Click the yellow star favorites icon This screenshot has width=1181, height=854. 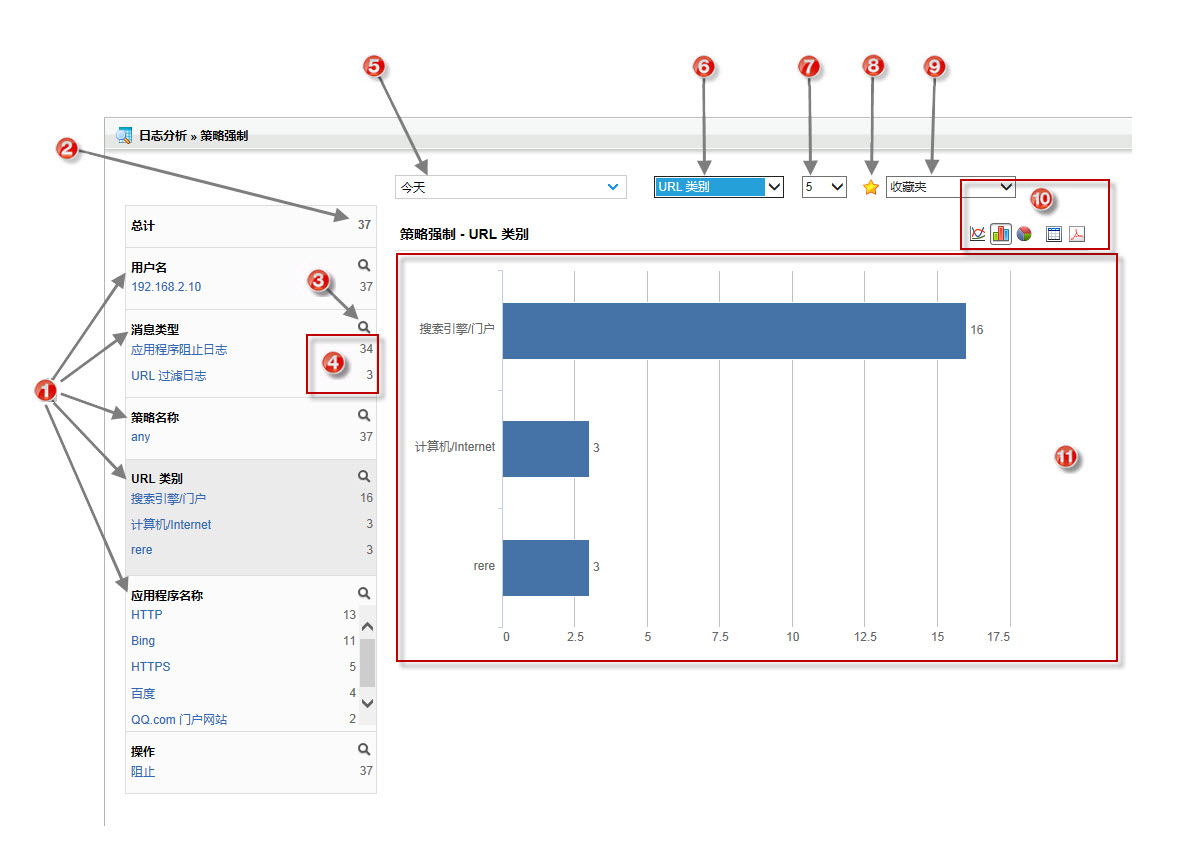pos(870,187)
